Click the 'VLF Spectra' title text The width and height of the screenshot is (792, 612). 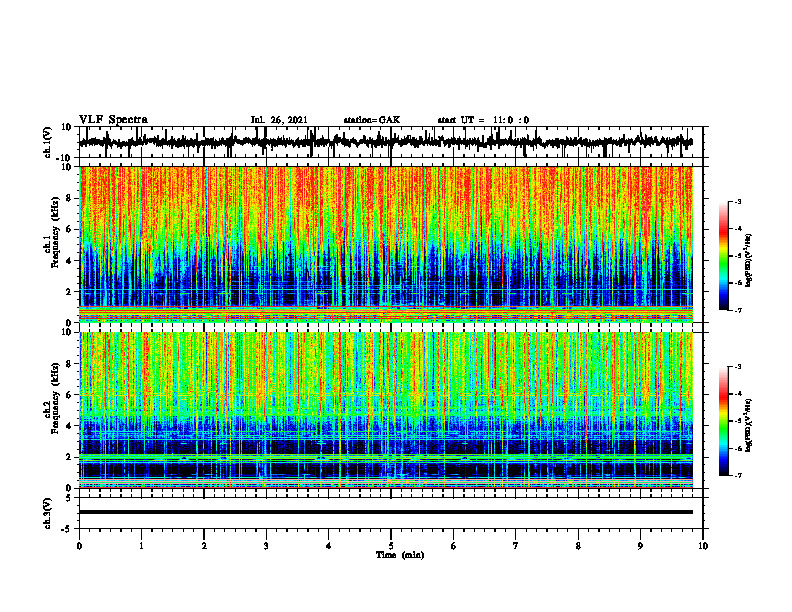113,120
